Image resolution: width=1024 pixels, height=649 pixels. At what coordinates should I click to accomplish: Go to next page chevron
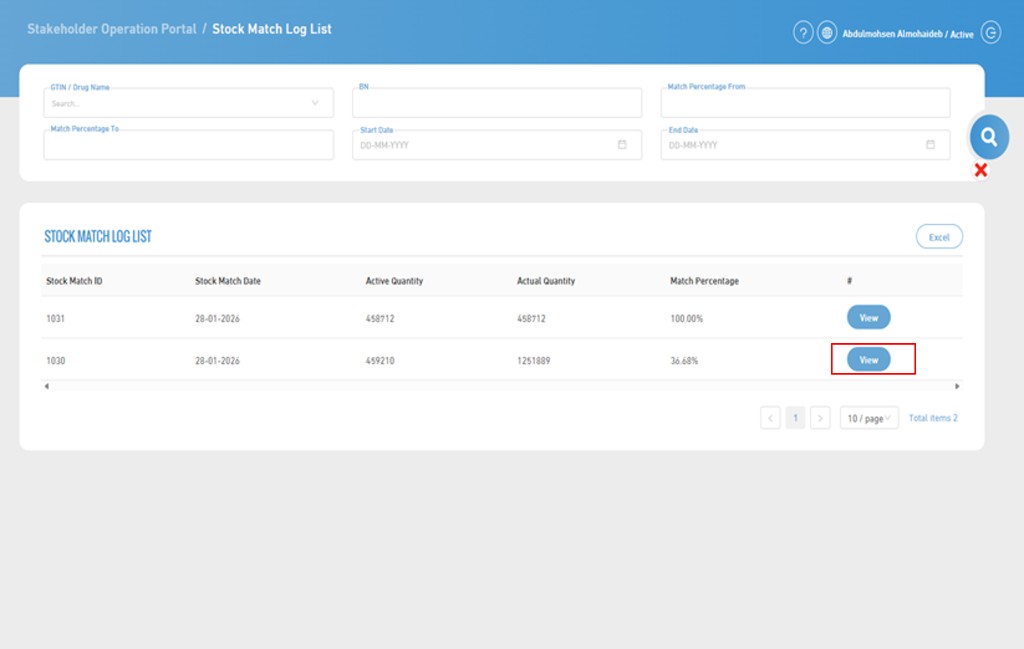pos(820,418)
